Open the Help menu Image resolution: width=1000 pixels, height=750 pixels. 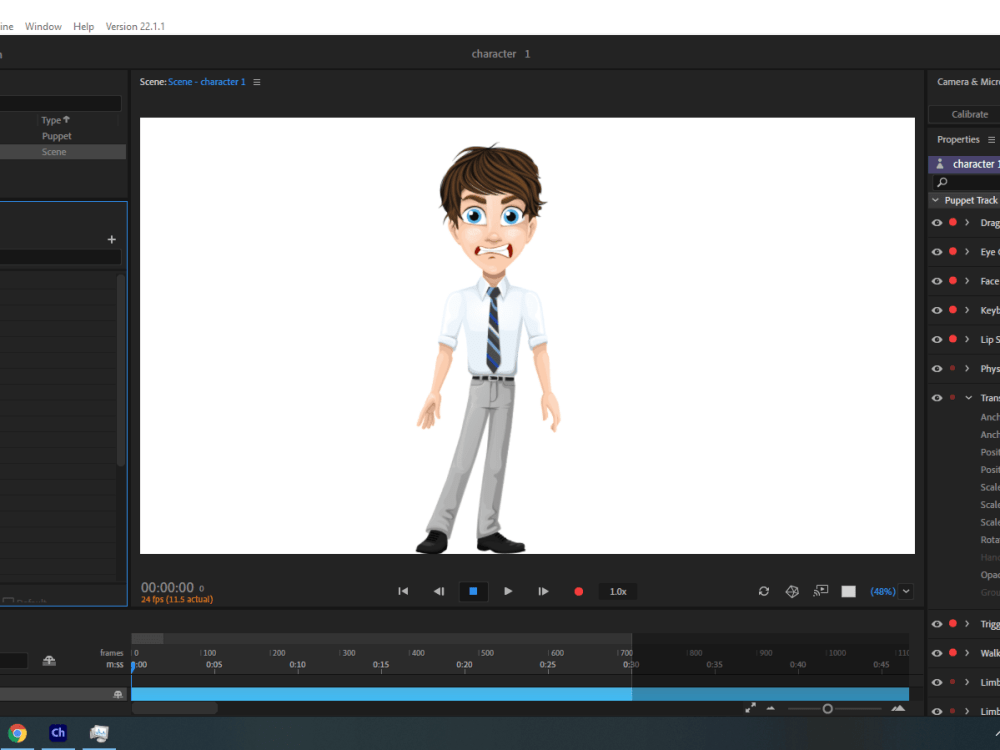(83, 26)
